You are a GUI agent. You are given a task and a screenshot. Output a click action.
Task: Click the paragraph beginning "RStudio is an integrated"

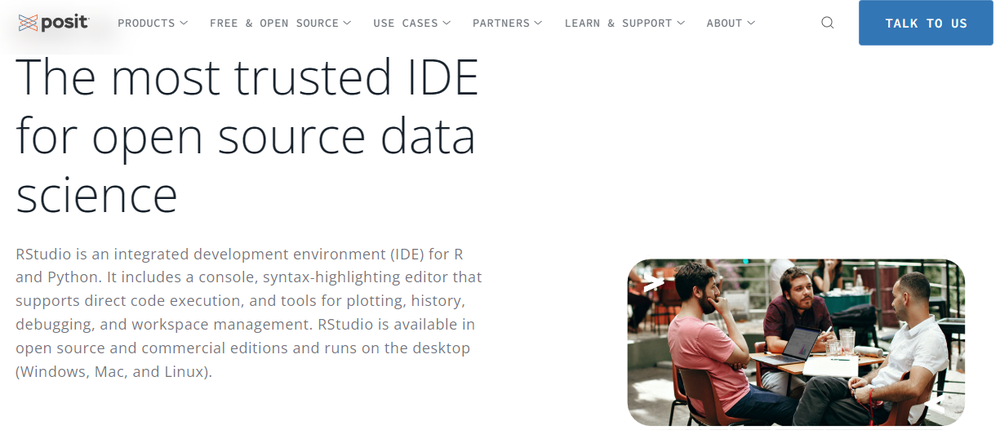coord(249,313)
